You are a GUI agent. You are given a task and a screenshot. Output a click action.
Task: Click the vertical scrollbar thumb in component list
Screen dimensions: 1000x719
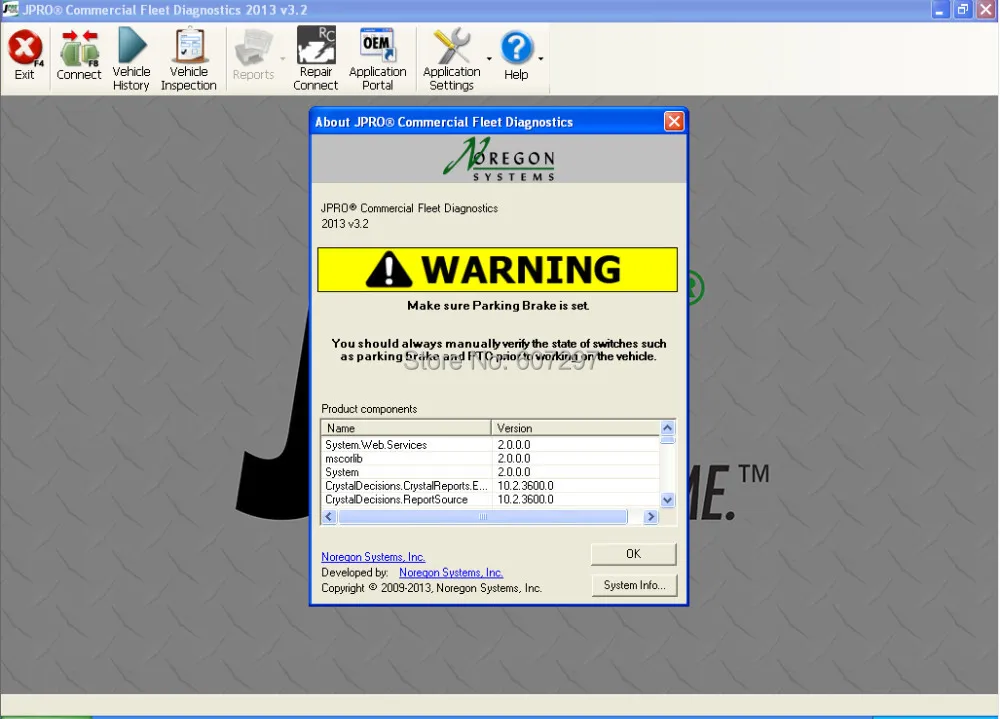[x=668, y=440]
